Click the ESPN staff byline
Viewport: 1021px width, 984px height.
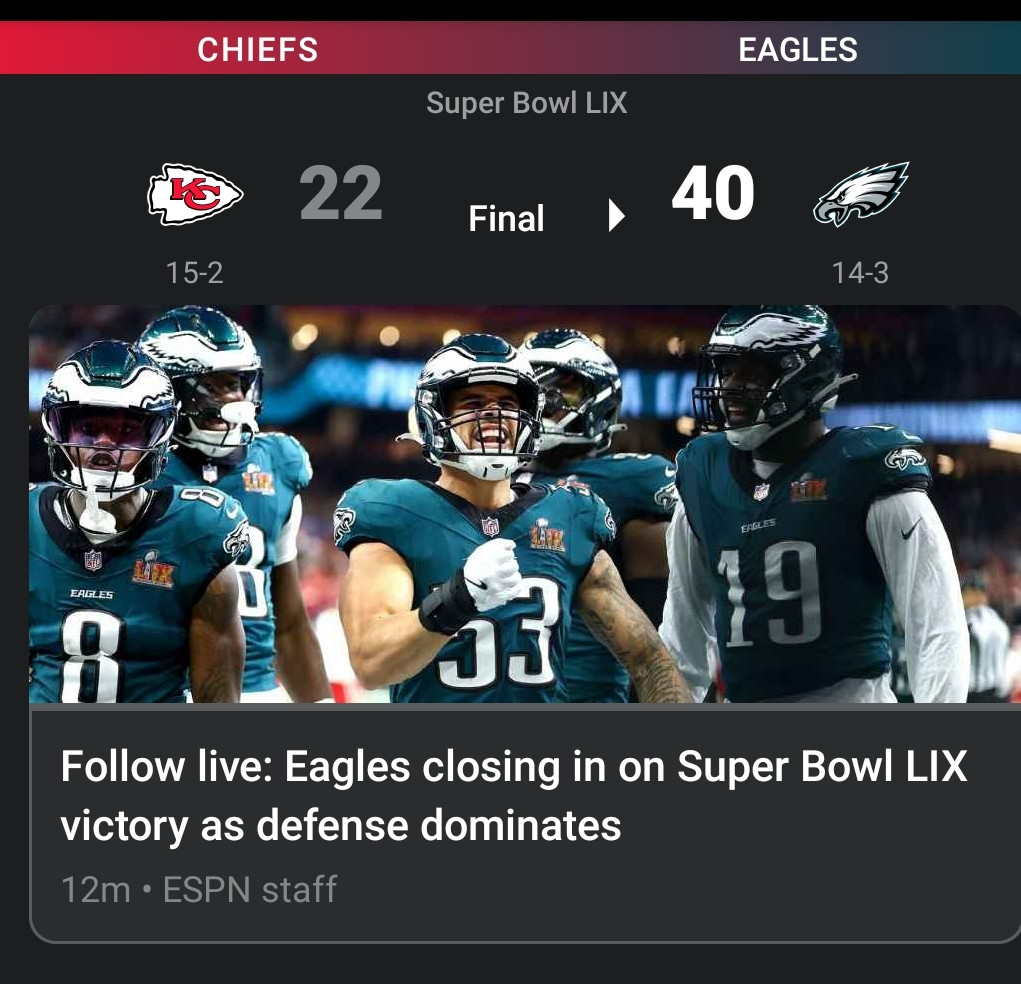click(x=250, y=890)
